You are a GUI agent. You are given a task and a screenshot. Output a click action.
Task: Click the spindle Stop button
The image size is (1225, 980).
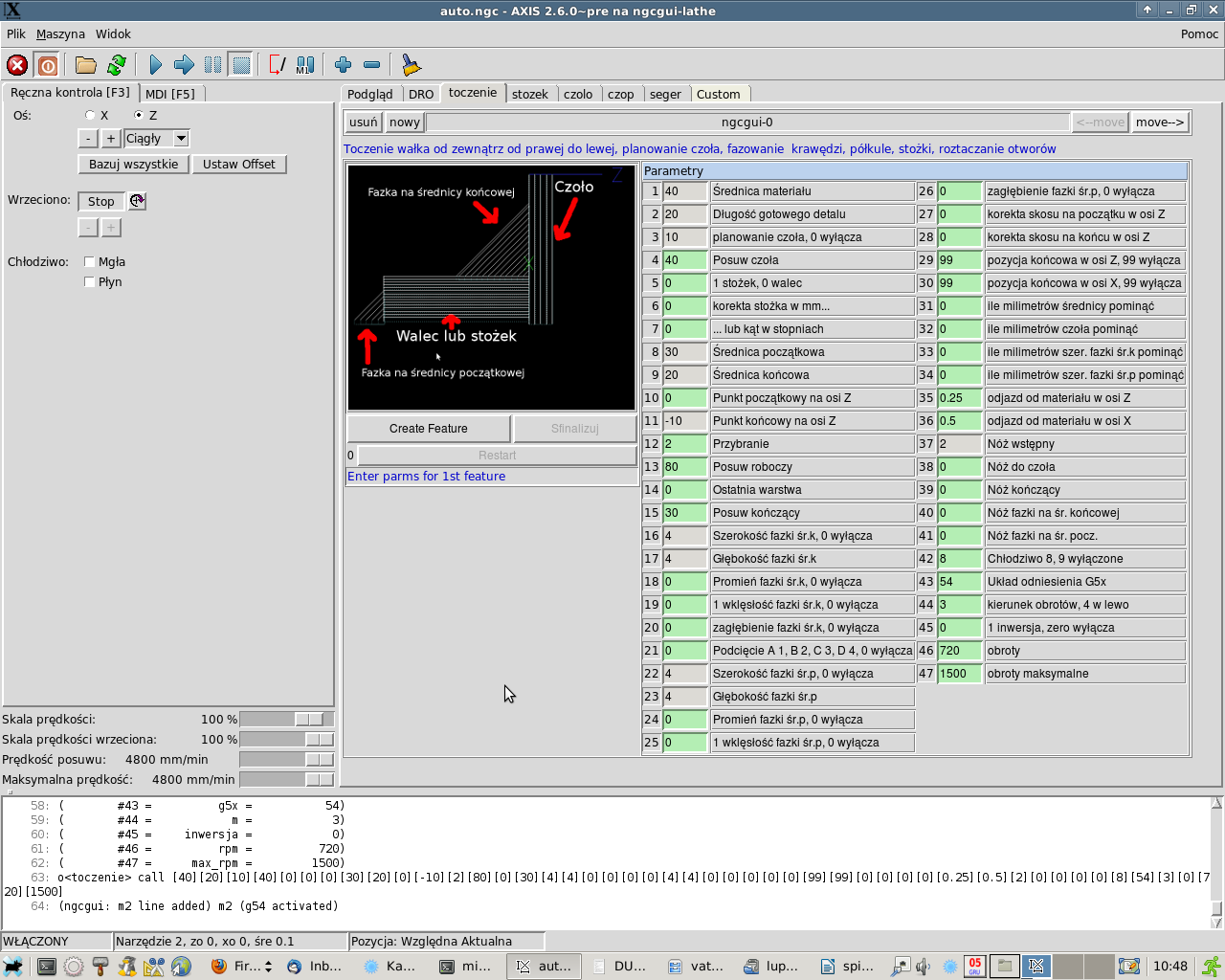[101, 201]
